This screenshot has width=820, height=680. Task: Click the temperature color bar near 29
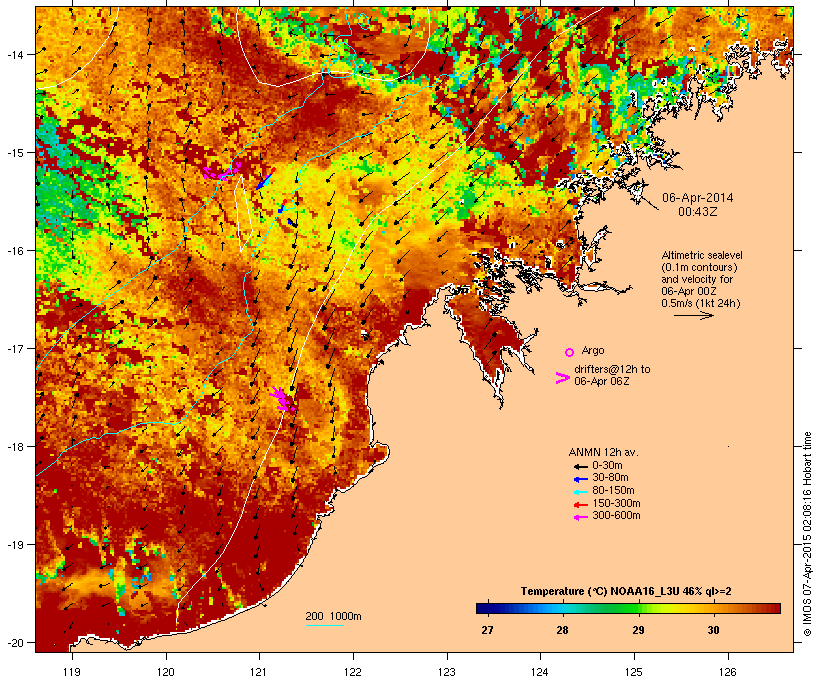(638, 608)
